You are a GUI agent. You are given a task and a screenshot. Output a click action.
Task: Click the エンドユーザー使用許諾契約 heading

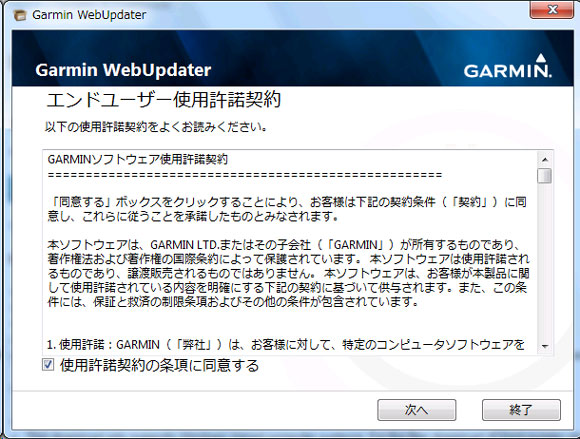[x=163, y=100]
